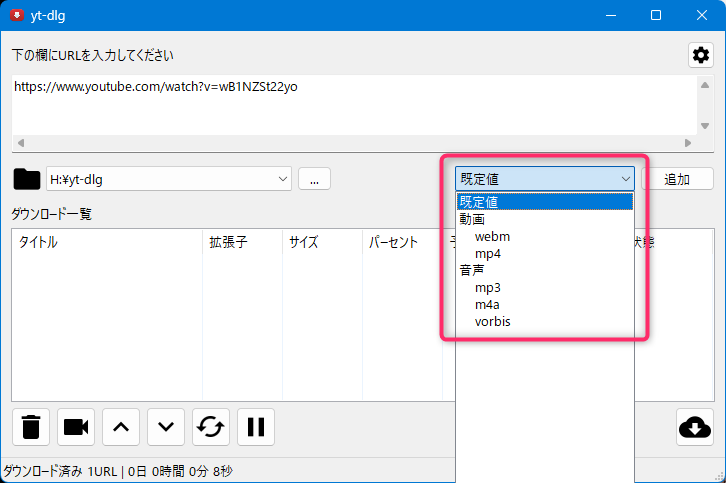This screenshot has height=483, width=726.
Task: Click the trash delete icon
Action: 31,427
